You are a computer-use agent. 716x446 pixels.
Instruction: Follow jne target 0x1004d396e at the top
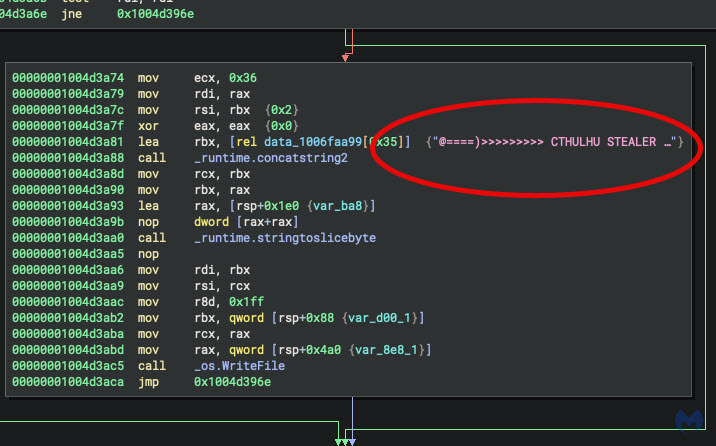(155, 14)
